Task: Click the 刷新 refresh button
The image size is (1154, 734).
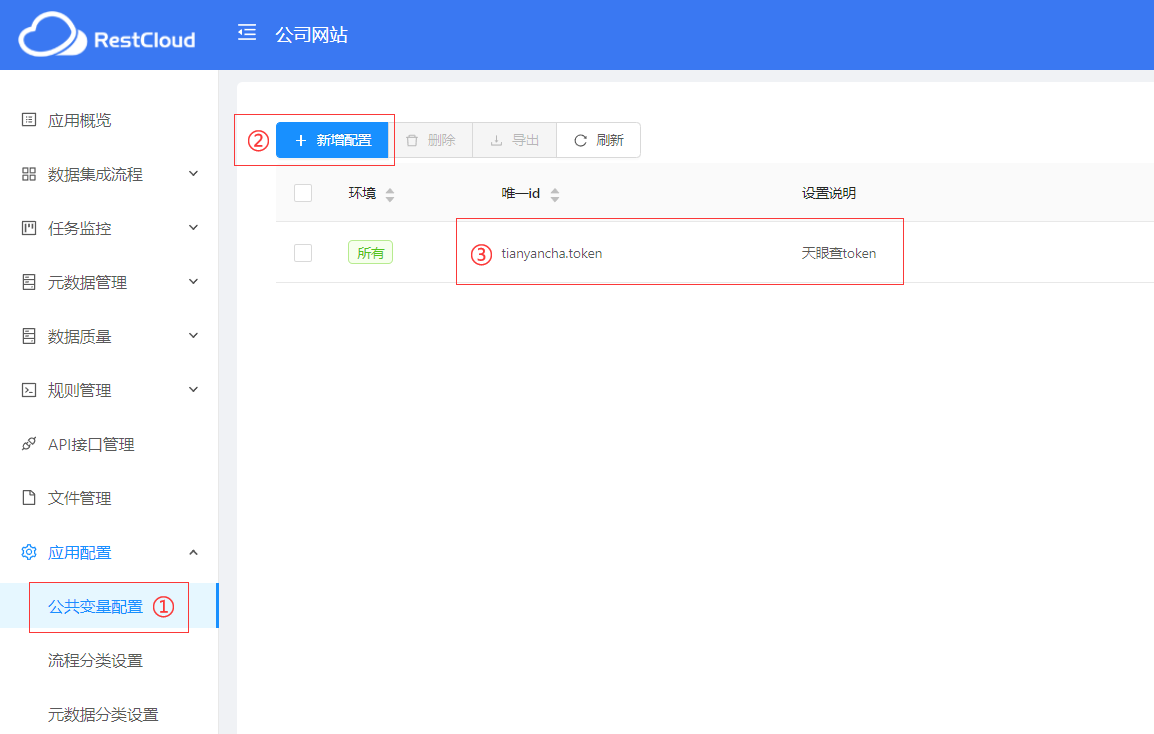Action: pos(598,140)
